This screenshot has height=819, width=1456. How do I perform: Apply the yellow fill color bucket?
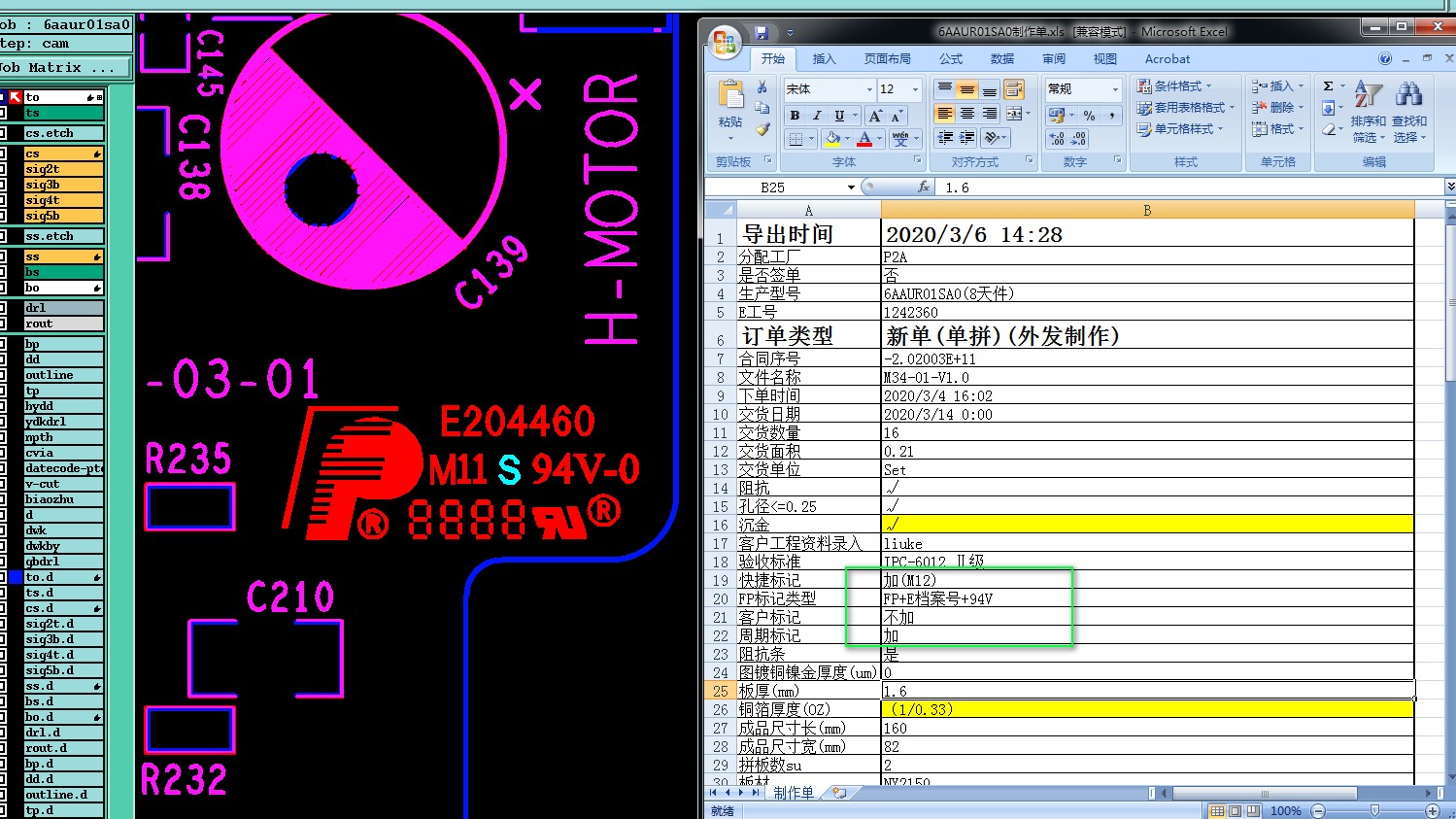point(832,139)
